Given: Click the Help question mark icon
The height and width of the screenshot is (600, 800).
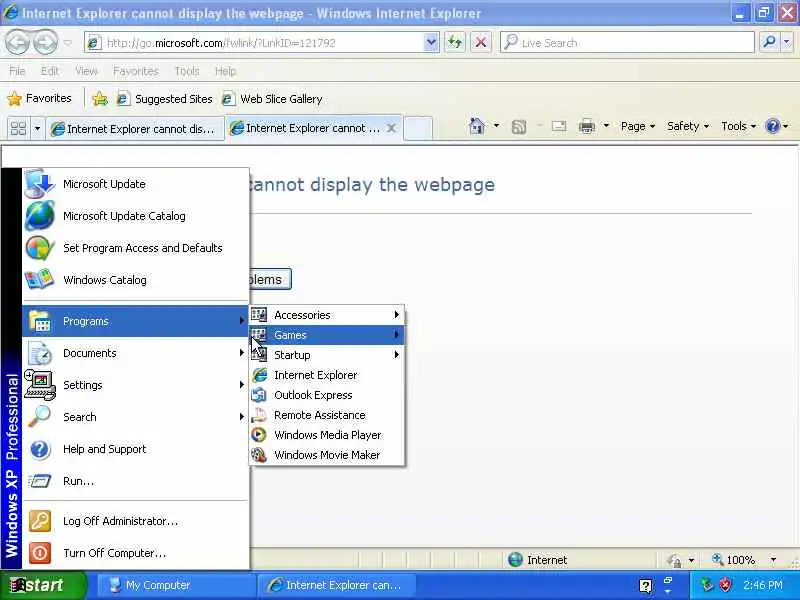Looking at the screenshot, I should click(772, 126).
